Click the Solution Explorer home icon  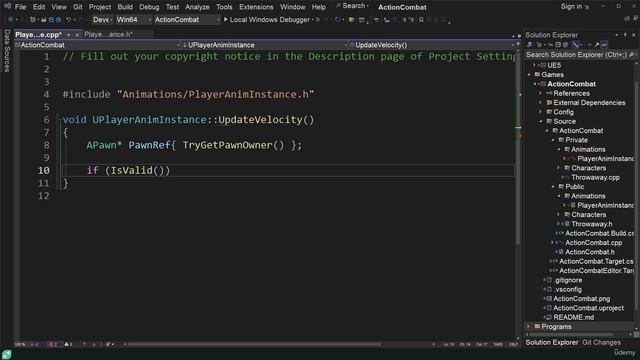(529, 44)
